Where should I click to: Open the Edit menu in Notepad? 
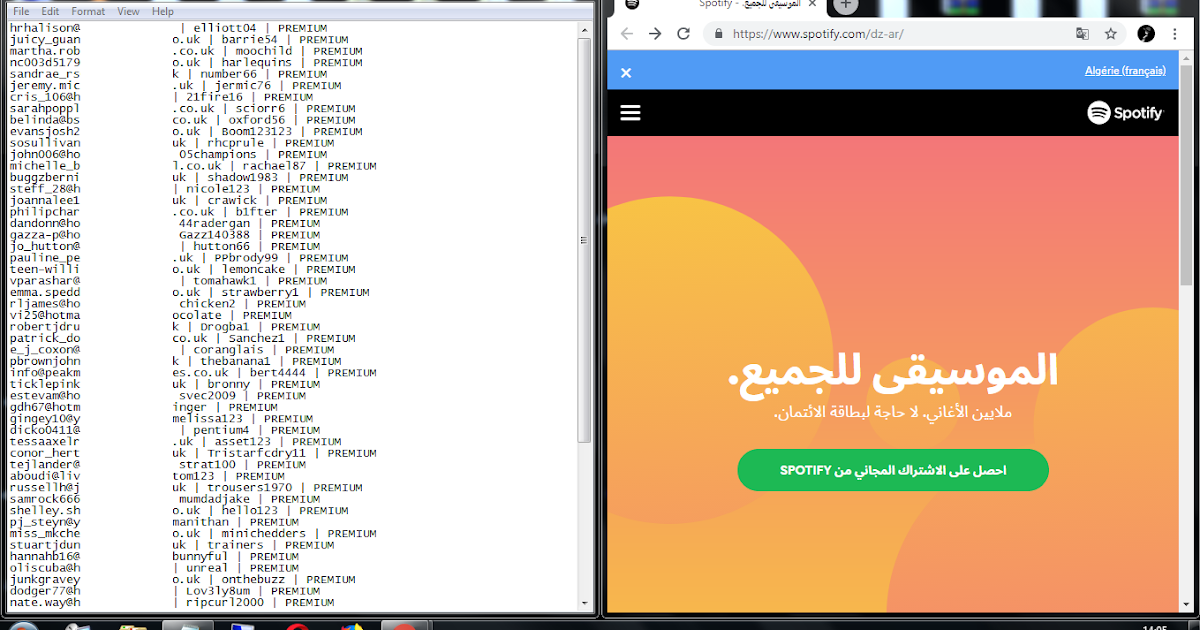click(51, 11)
